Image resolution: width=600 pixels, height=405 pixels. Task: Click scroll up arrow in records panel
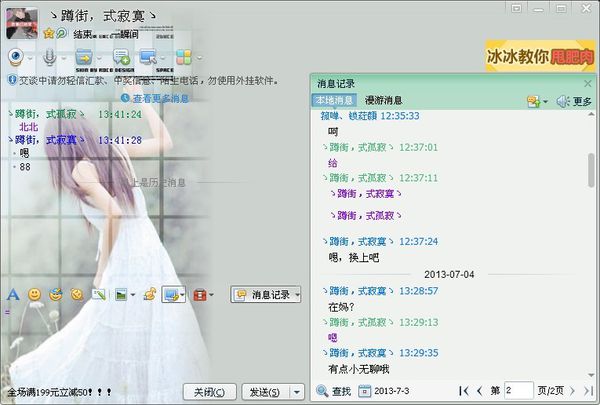pyautogui.click(x=592, y=115)
